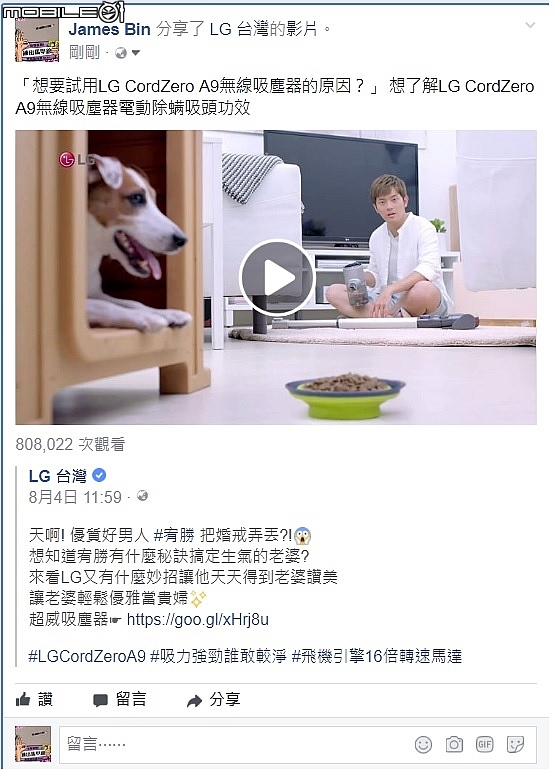Click the 留言 comment button
Screen dimensions: 556x770
click(120, 699)
